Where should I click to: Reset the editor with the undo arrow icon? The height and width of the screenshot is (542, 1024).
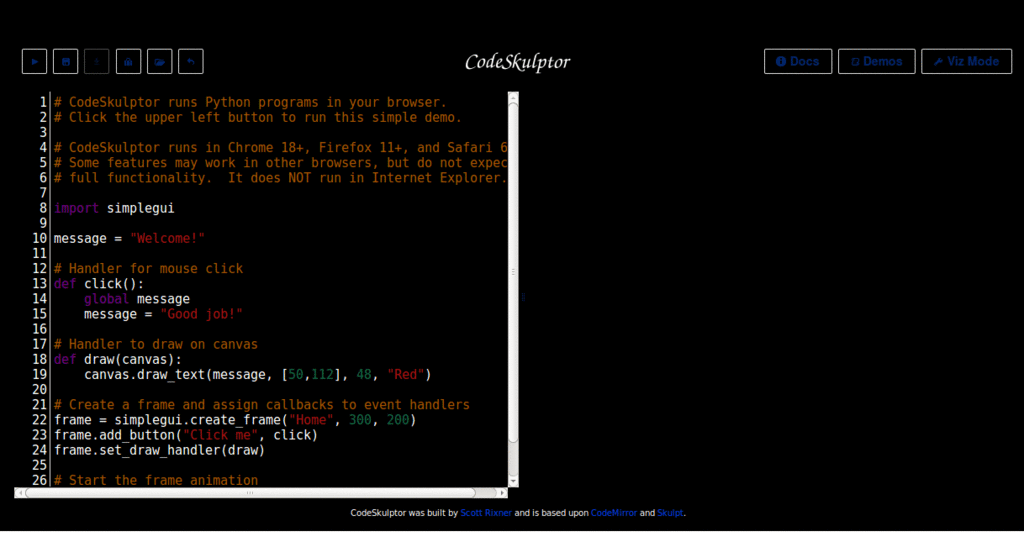coord(191,61)
